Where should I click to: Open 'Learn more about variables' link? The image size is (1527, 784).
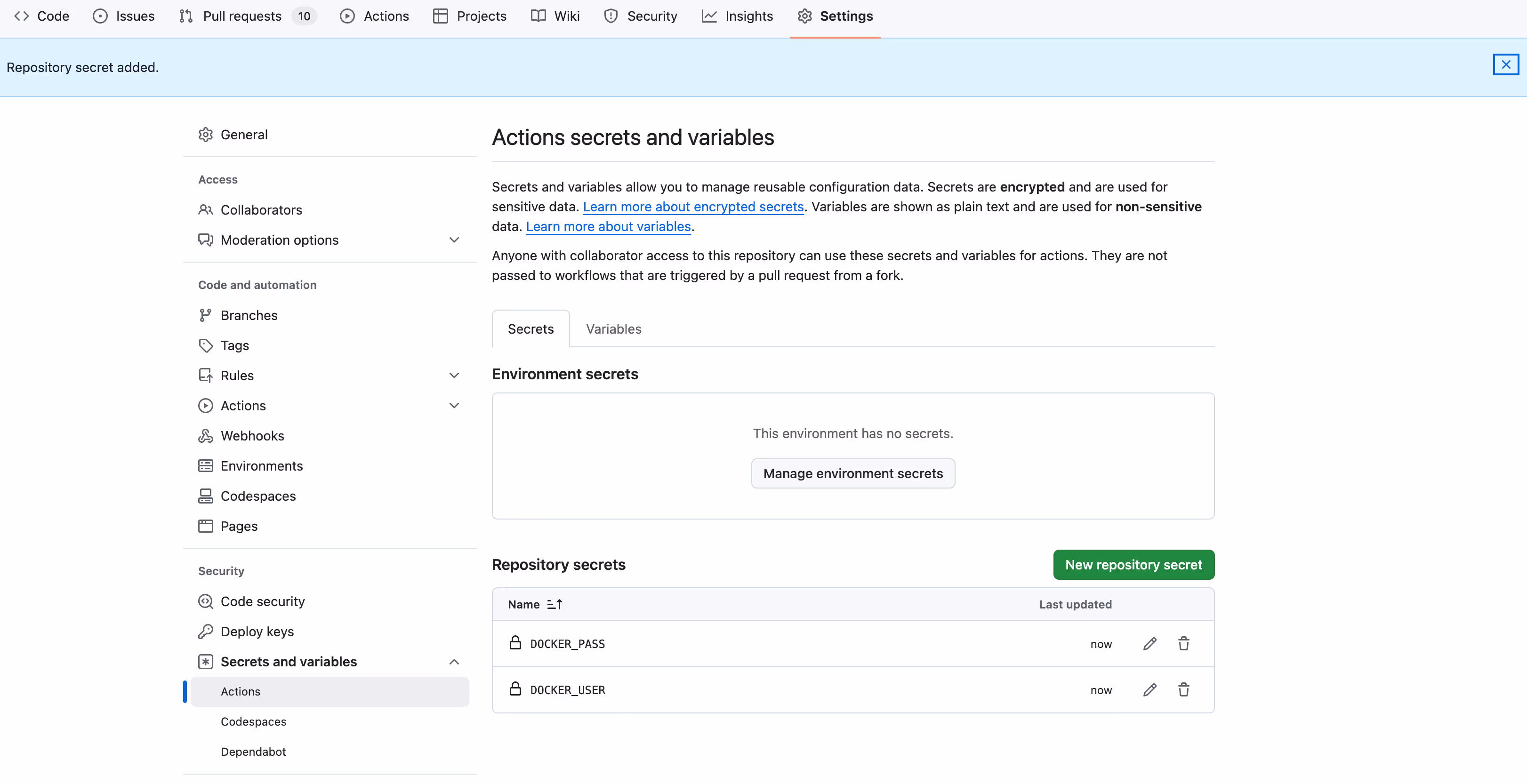pyautogui.click(x=608, y=226)
